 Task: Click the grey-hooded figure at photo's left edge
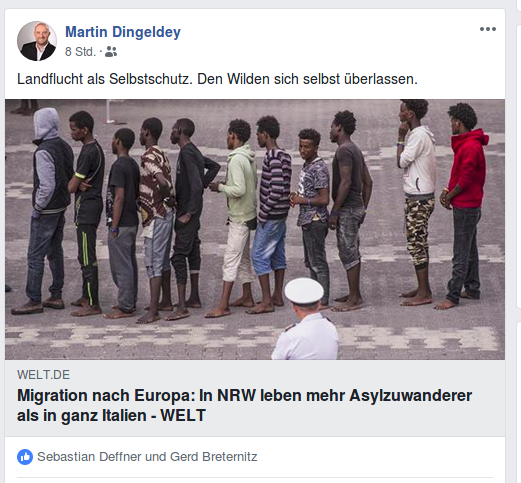[48, 210]
